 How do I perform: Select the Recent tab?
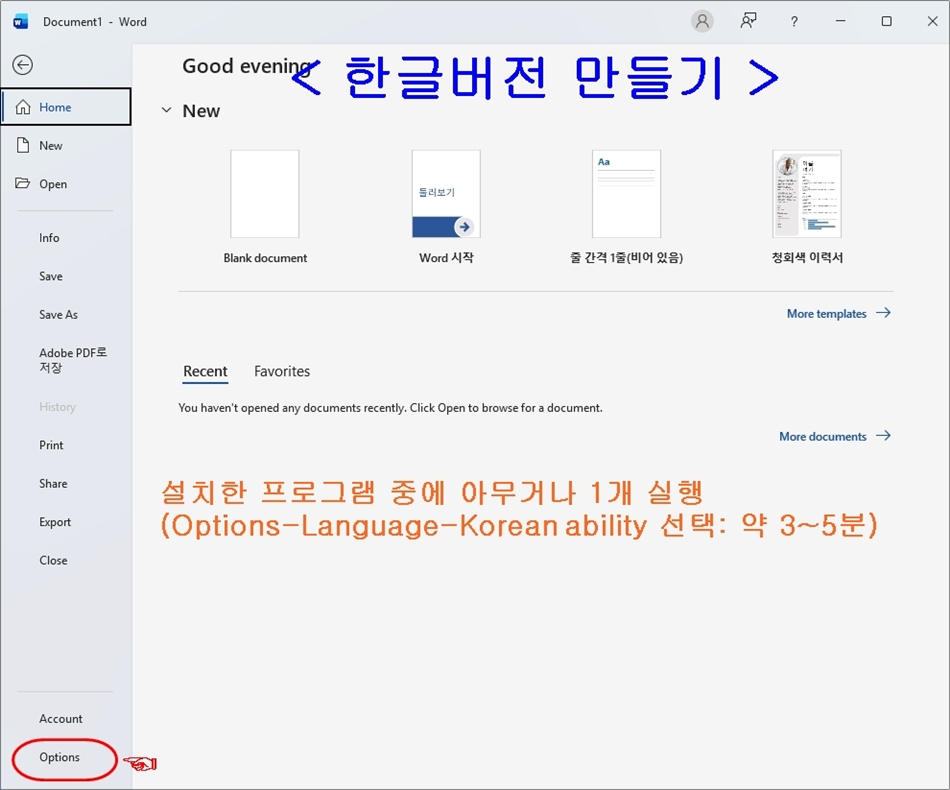(x=205, y=371)
